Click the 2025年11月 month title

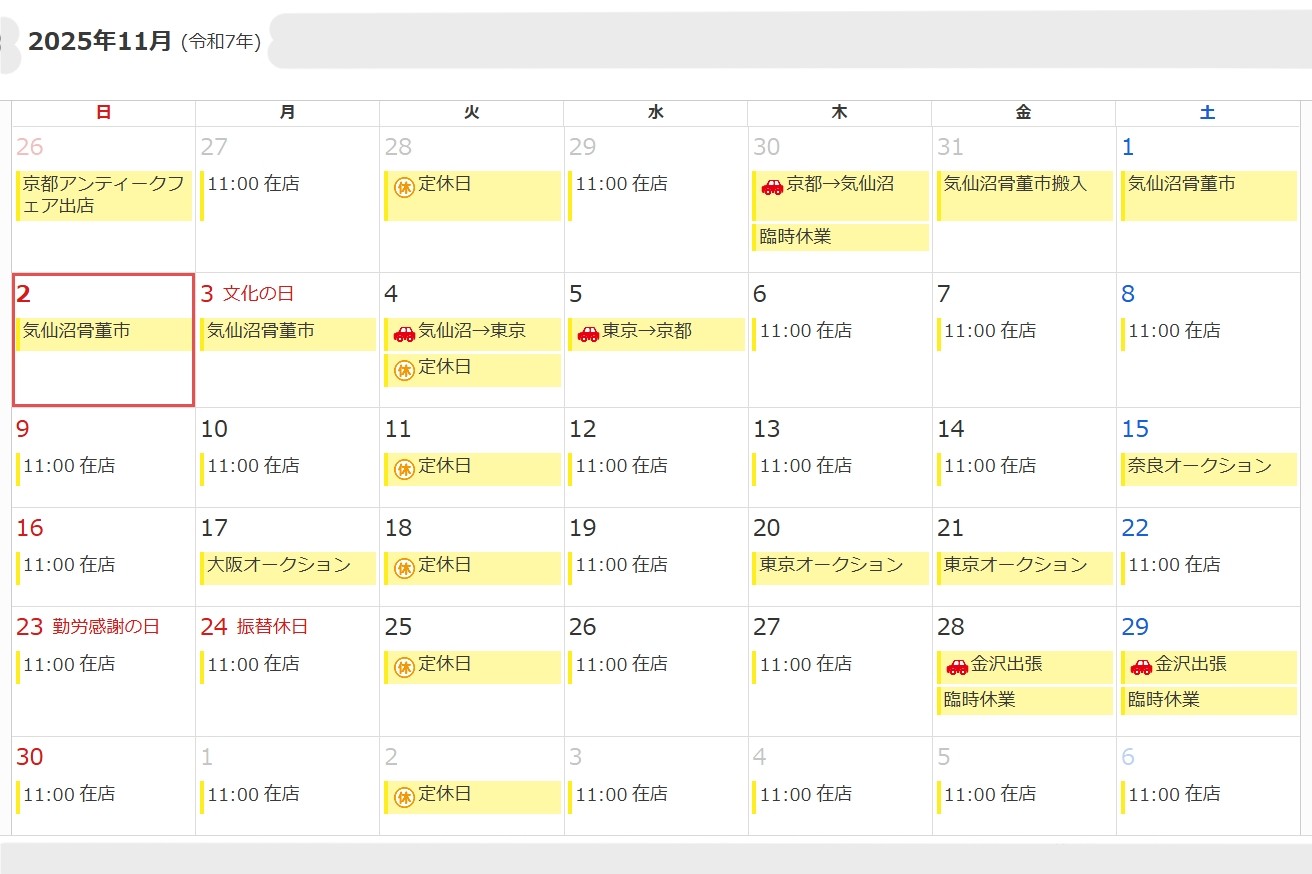100,42
